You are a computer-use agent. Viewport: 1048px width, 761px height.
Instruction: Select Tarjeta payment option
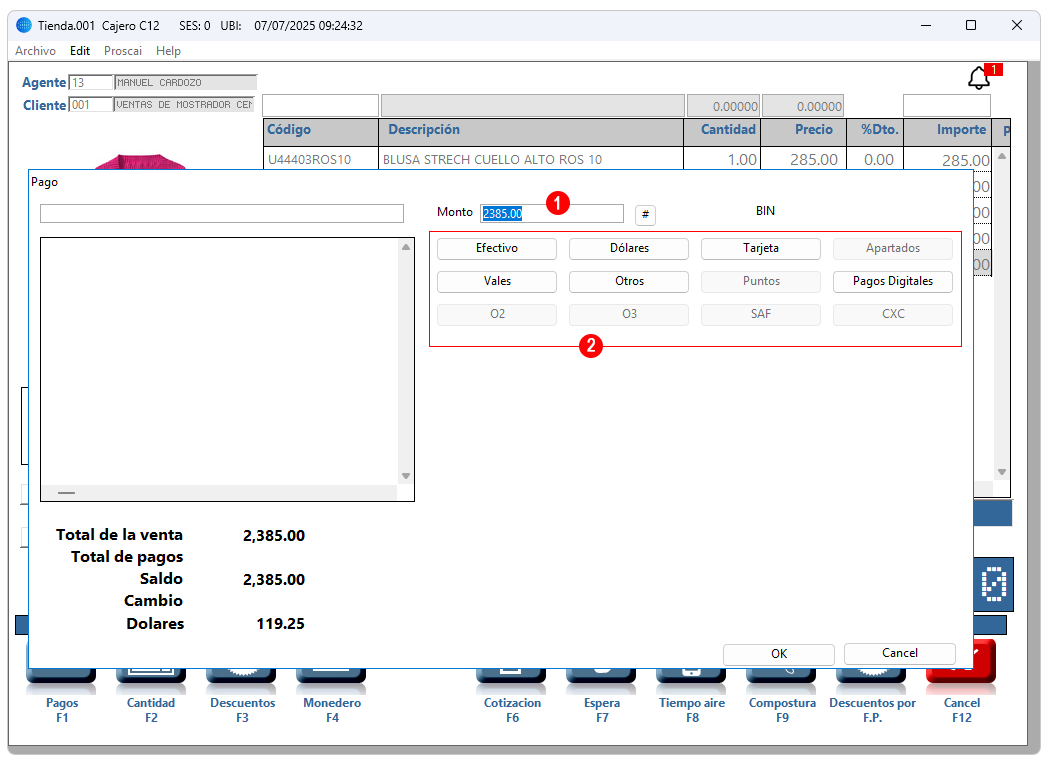761,249
